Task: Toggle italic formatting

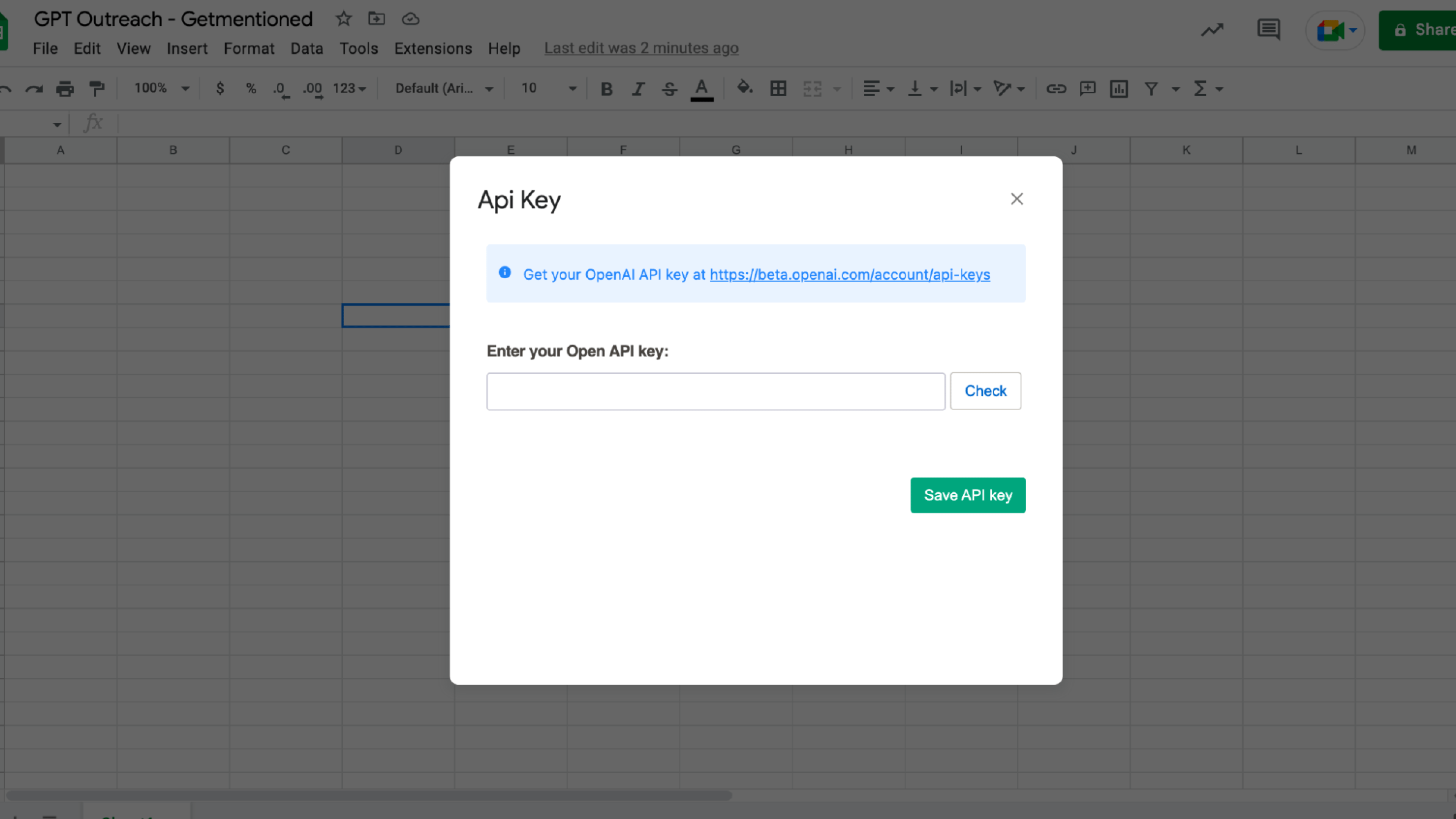Action: pyautogui.click(x=638, y=89)
